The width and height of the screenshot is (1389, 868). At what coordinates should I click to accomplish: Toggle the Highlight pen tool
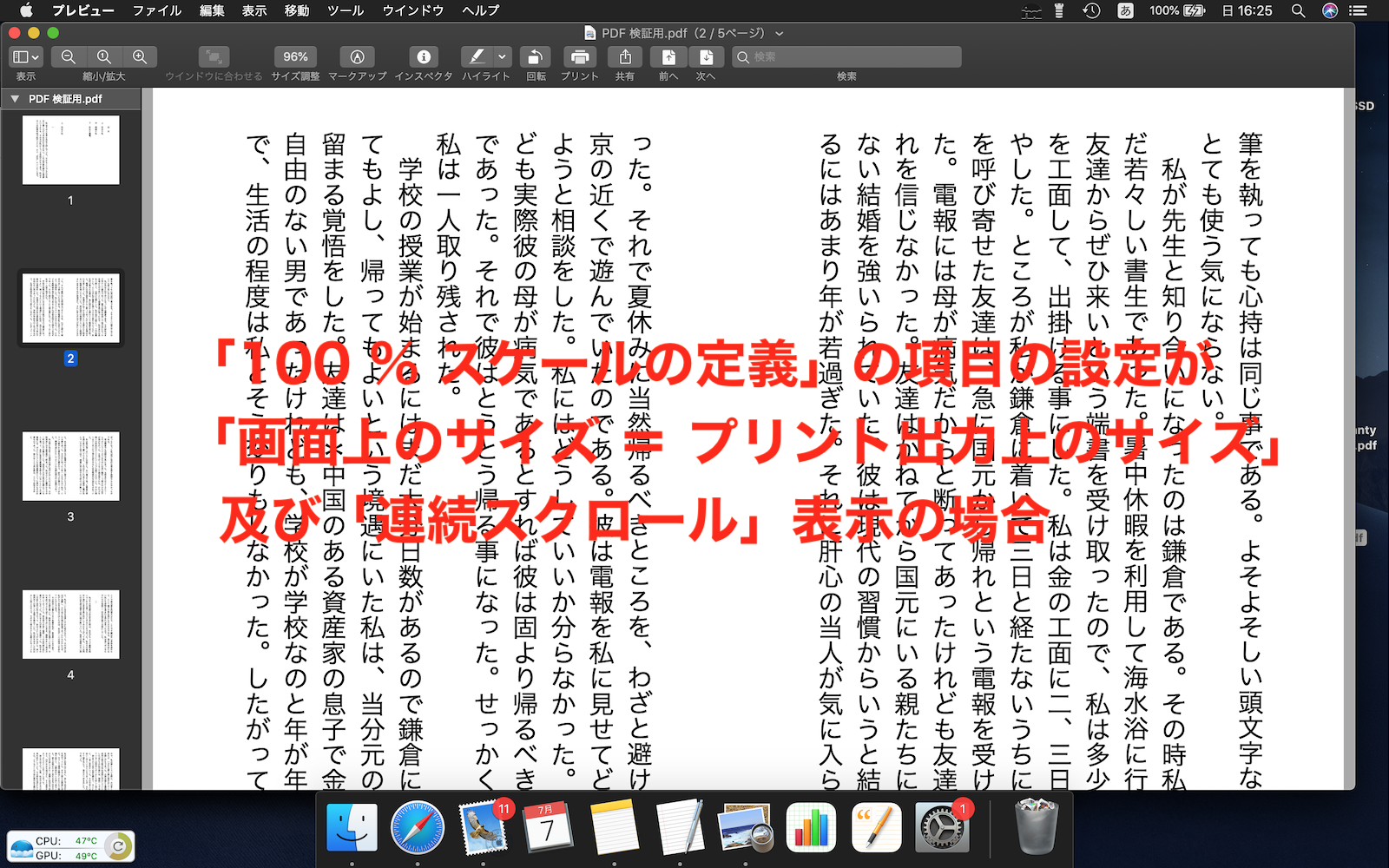(477, 57)
